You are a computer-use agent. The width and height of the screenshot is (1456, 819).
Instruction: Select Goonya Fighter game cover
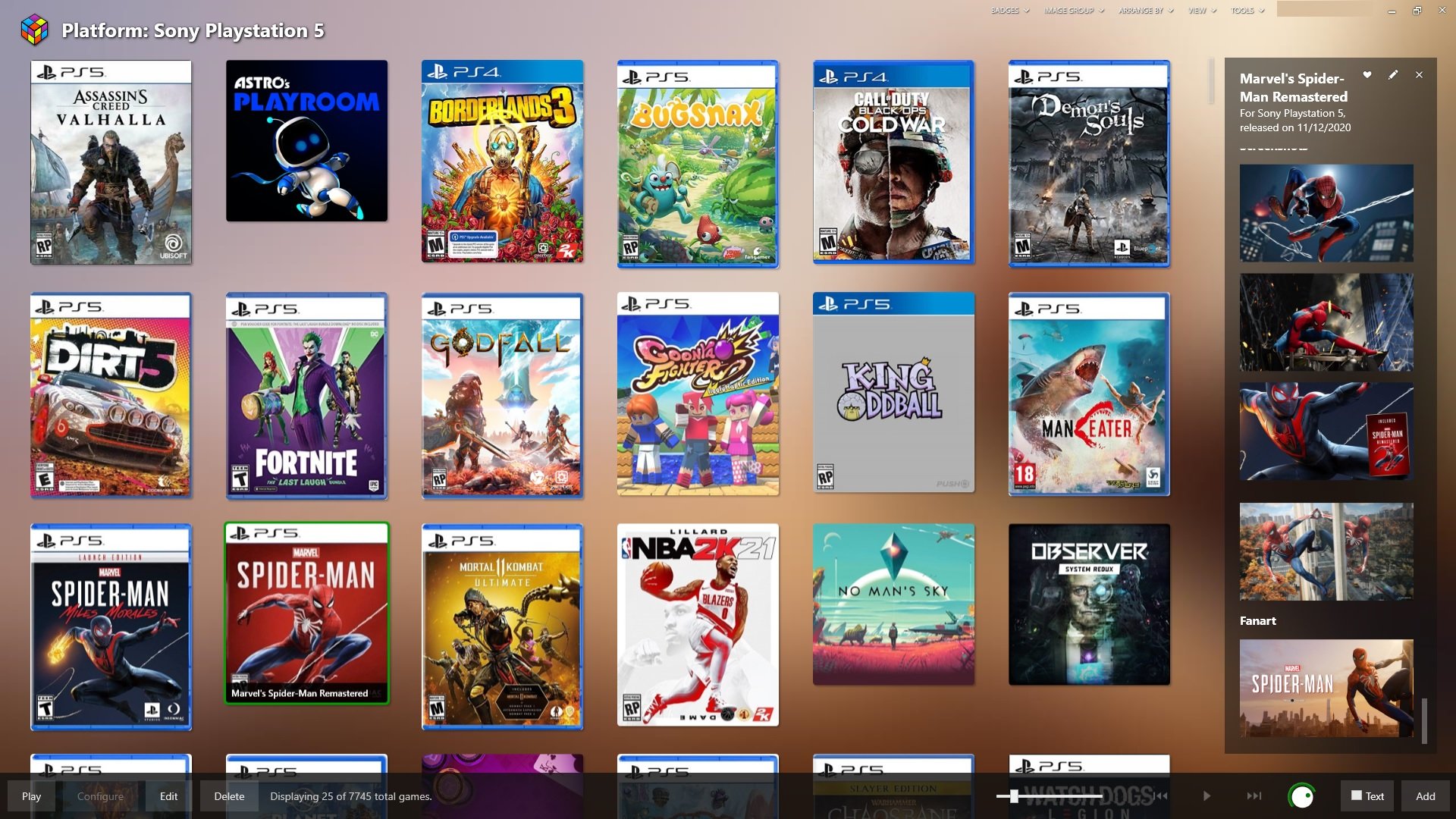[x=698, y=394]
